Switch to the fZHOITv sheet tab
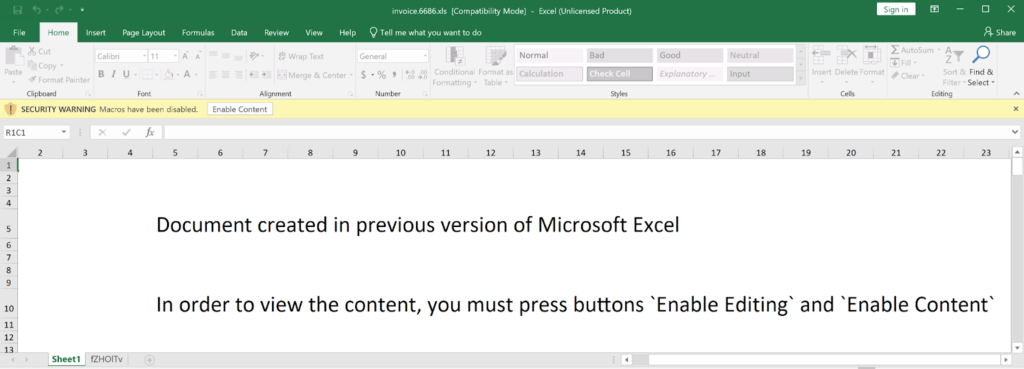This screenshot has height=369, width=1024. pos(106,359)
